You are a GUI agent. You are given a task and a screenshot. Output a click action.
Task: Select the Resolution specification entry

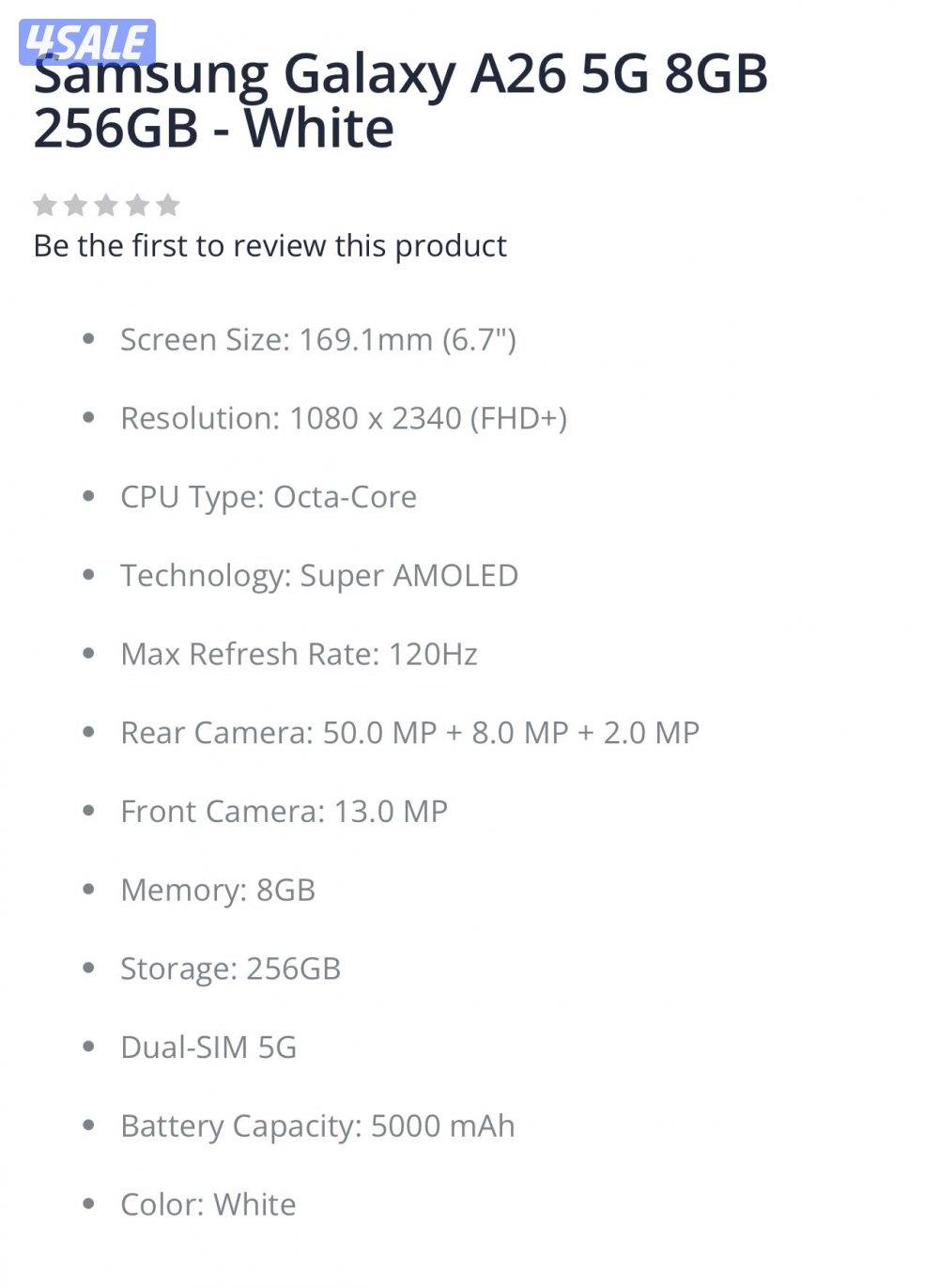pos(346,417)
